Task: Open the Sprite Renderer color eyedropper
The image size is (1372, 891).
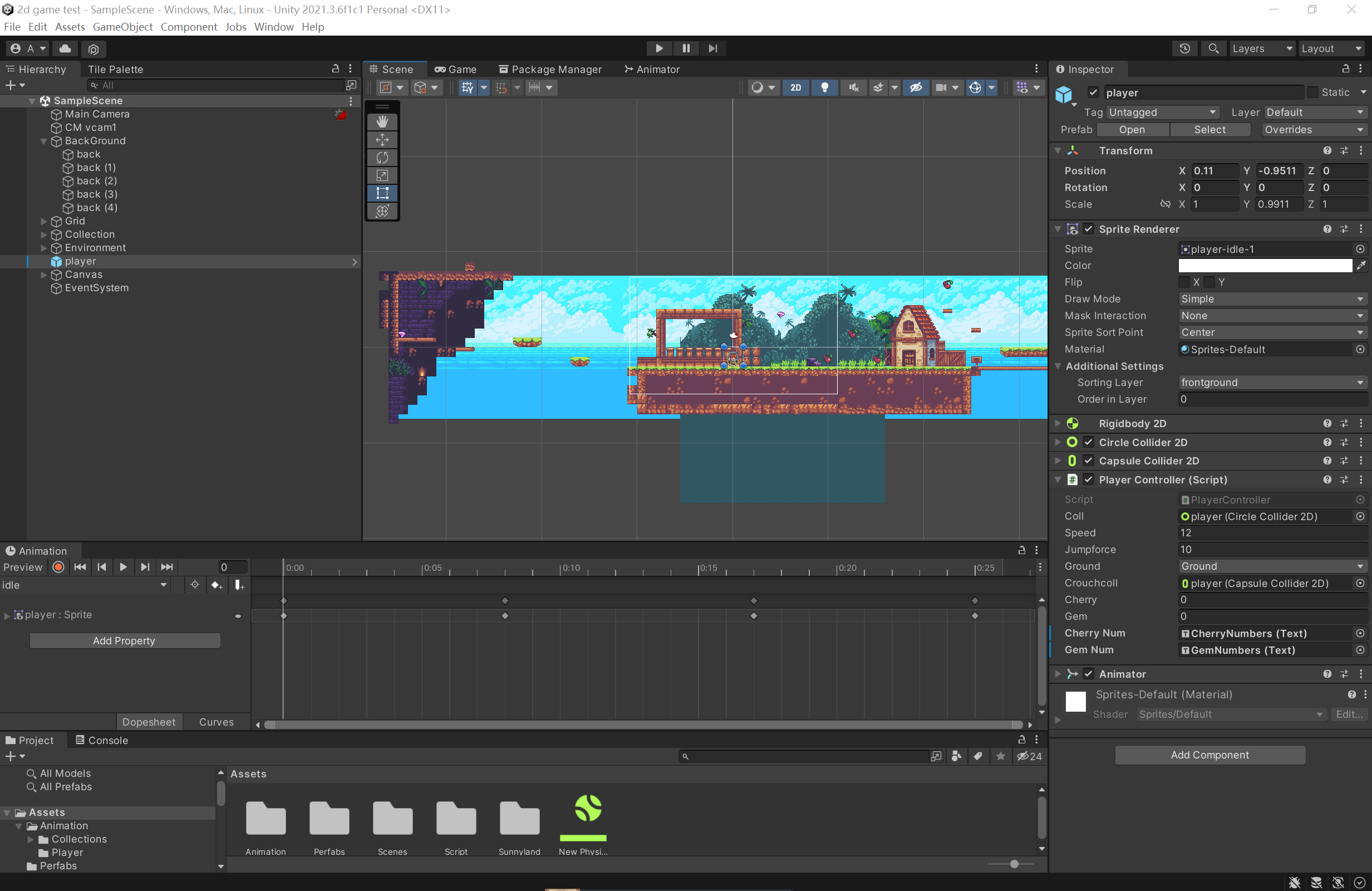Action: pos(1360,265)
